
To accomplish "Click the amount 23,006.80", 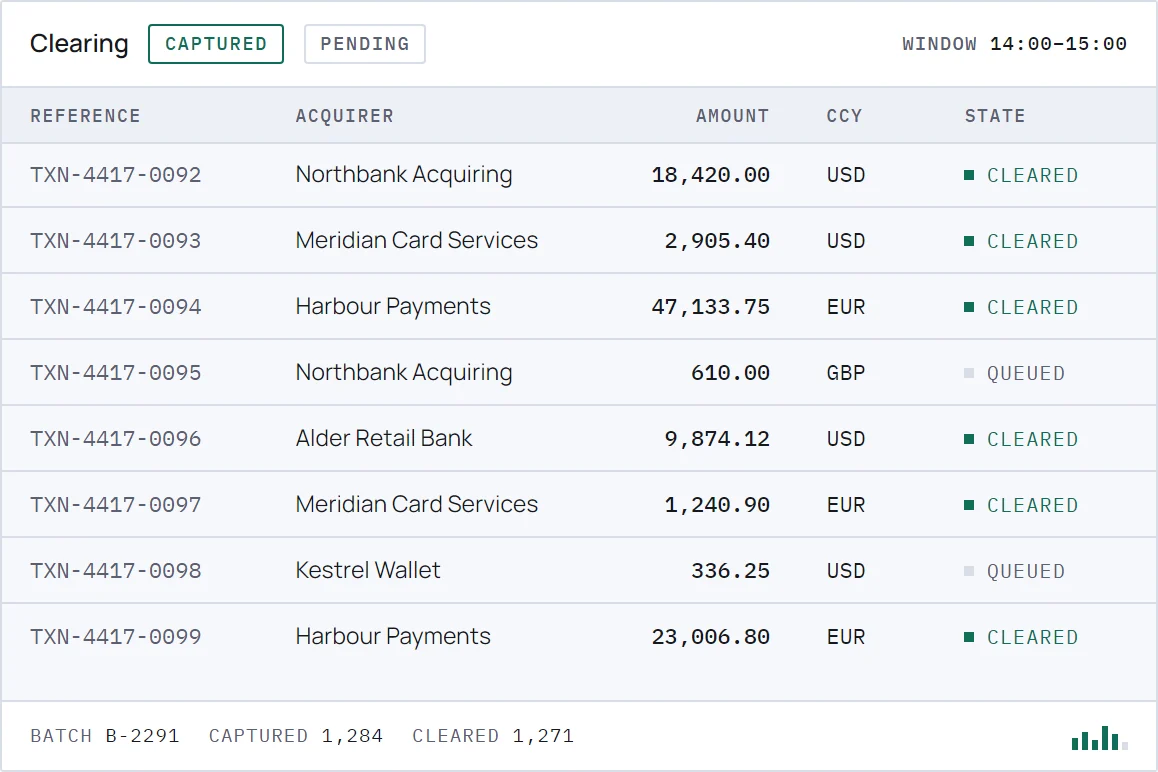I will click(710, 637).
